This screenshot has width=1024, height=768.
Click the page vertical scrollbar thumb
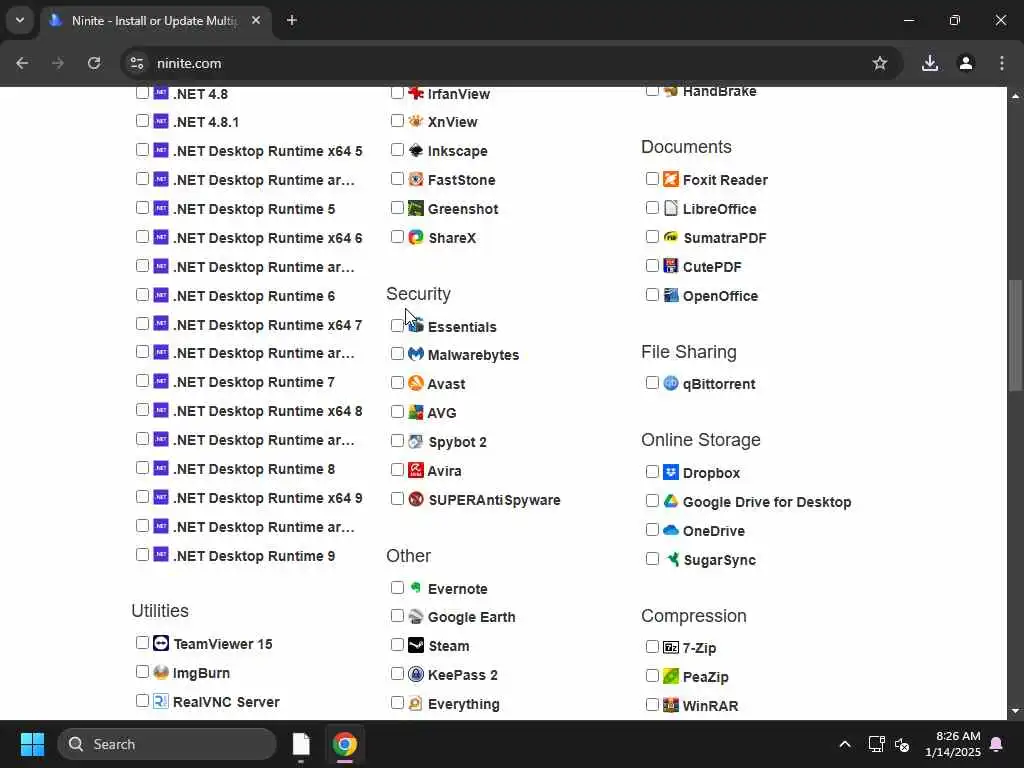coord(1015,335)
